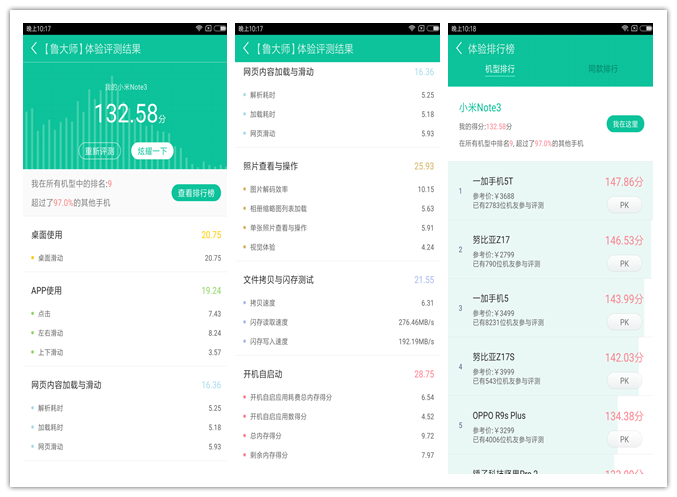Select the 闪存读取速度 row

(337, 322)
